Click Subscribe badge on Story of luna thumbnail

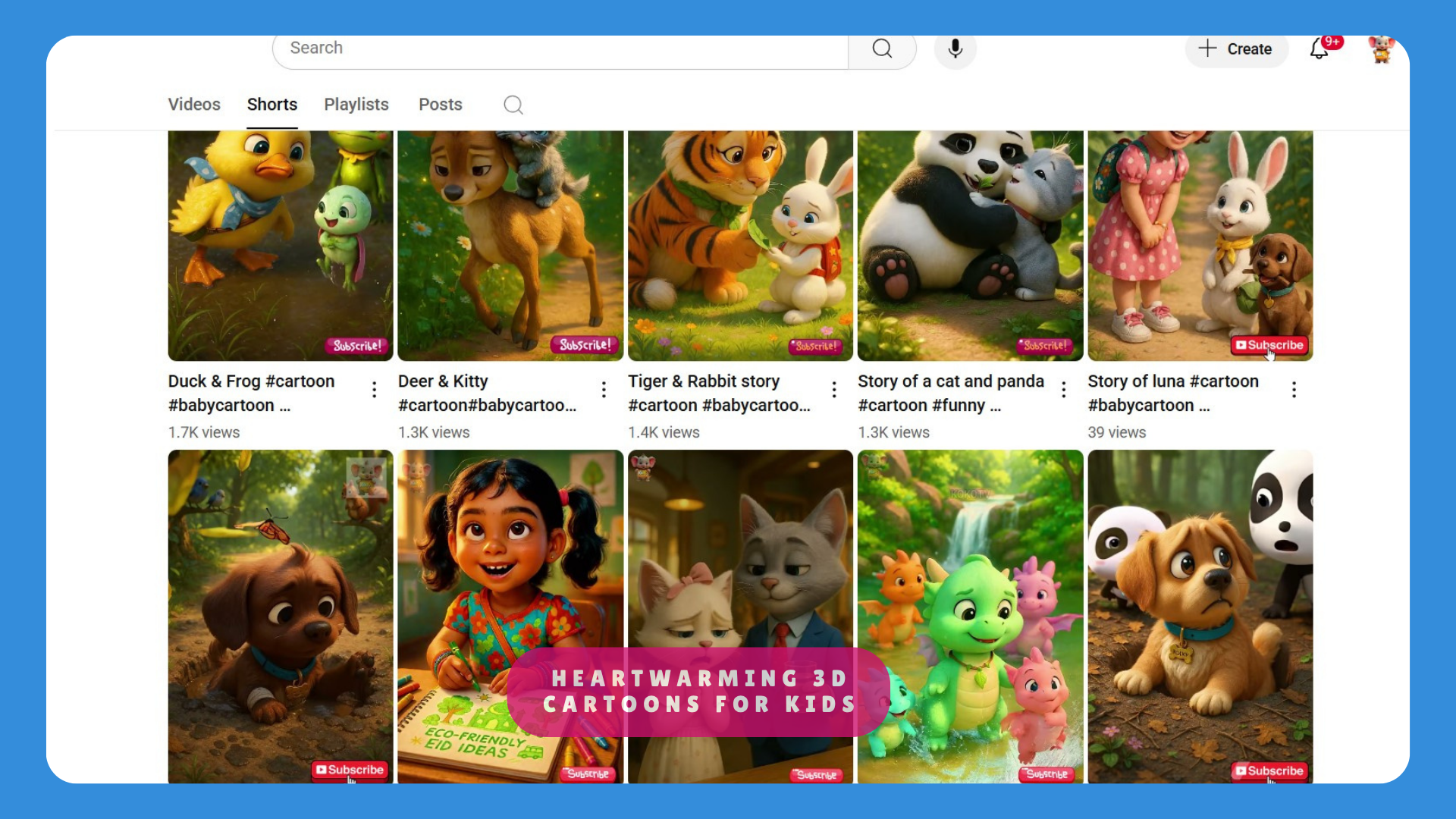[x=1270, y=345]
